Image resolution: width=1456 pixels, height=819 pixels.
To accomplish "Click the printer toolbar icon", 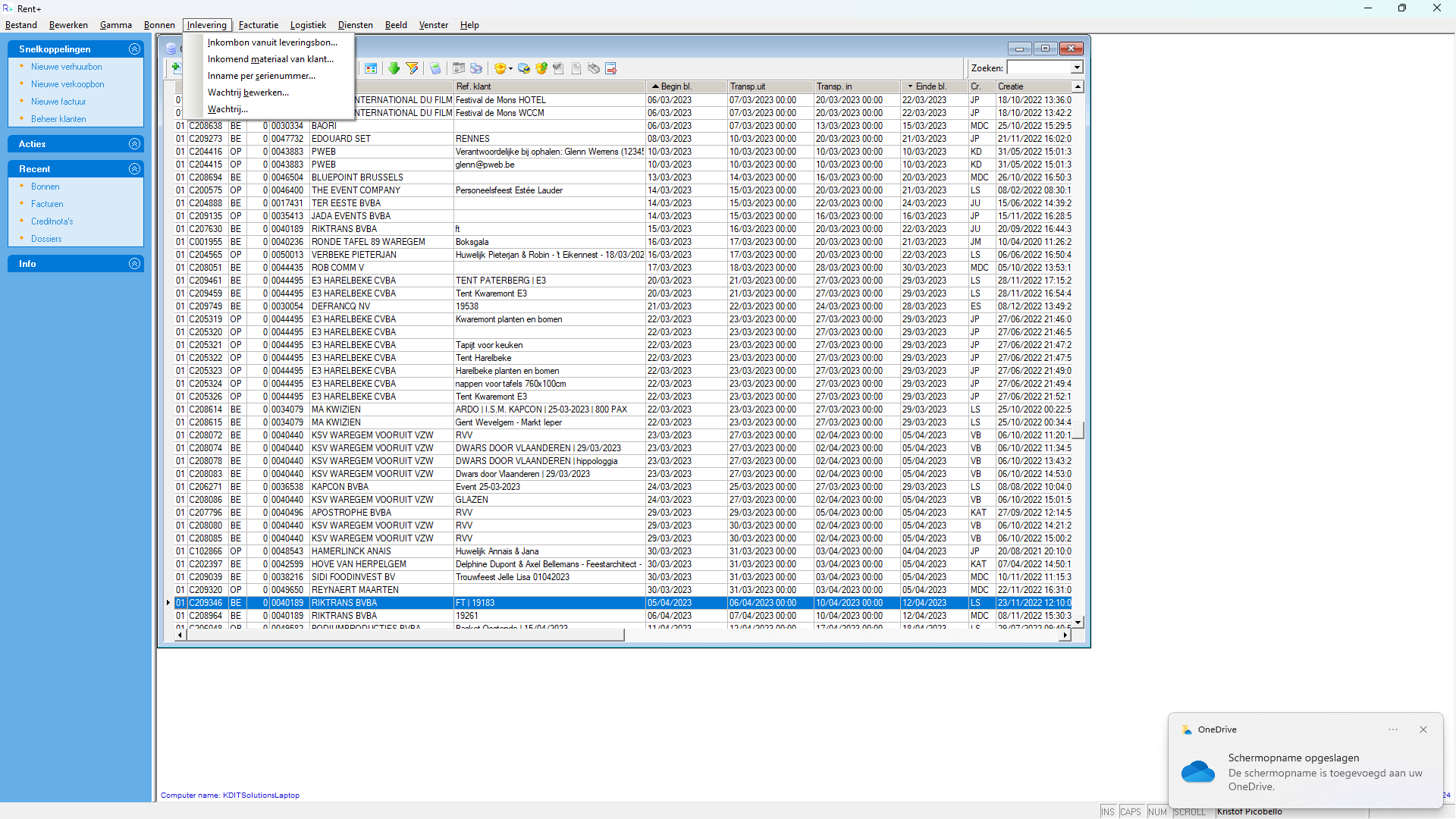I will 476,68.
